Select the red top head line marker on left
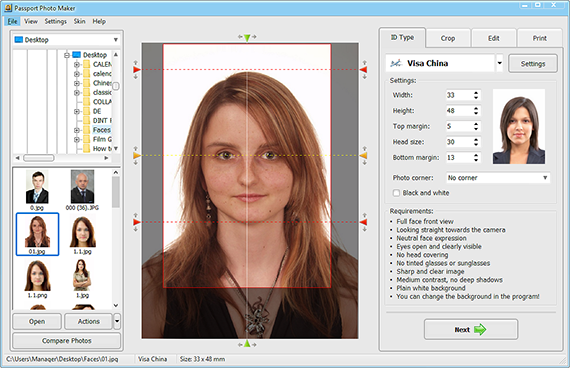 [x=136, y=69]
